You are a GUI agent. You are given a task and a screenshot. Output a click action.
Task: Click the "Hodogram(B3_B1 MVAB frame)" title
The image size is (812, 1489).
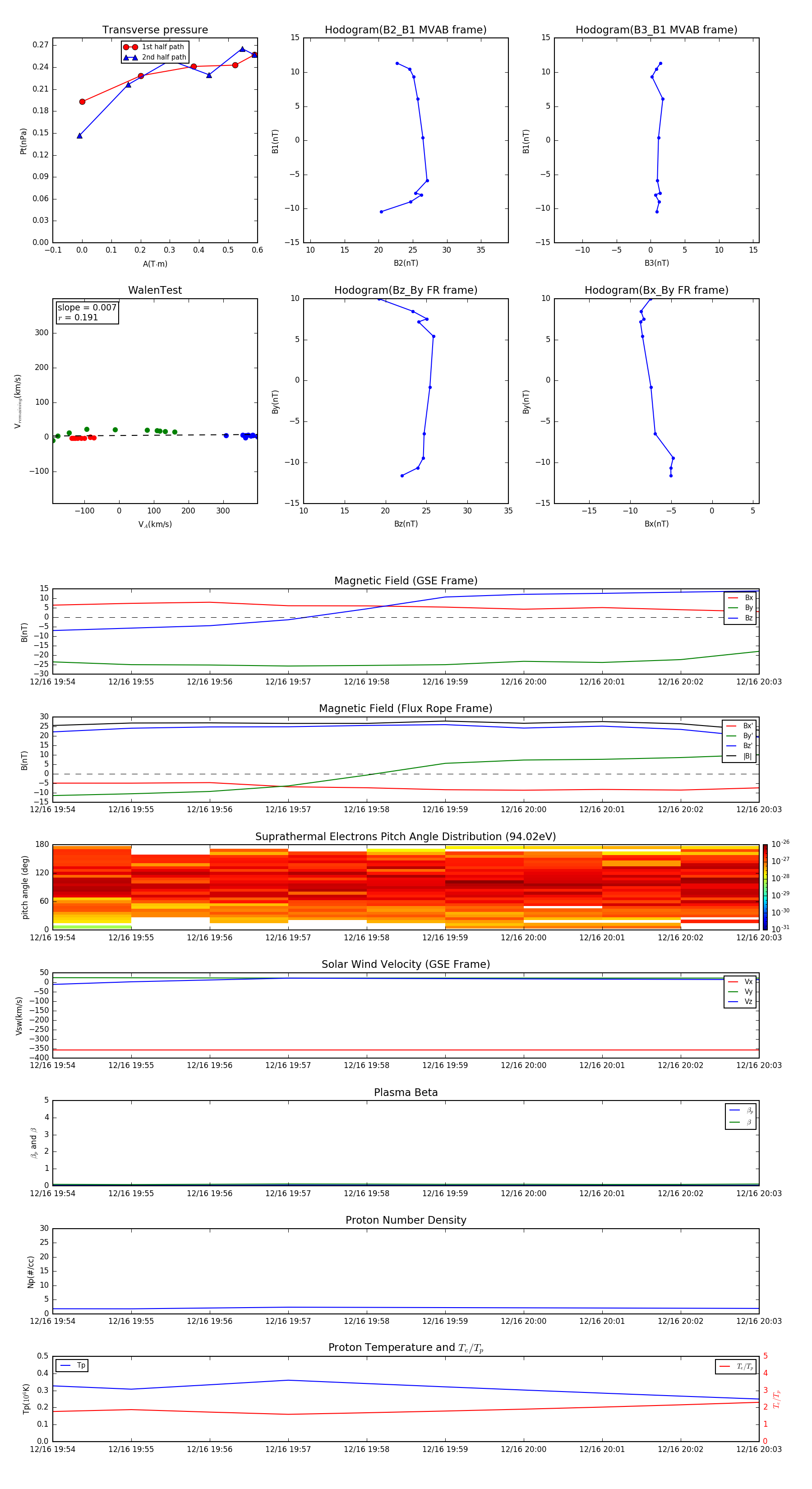click(x=656, y=30)
